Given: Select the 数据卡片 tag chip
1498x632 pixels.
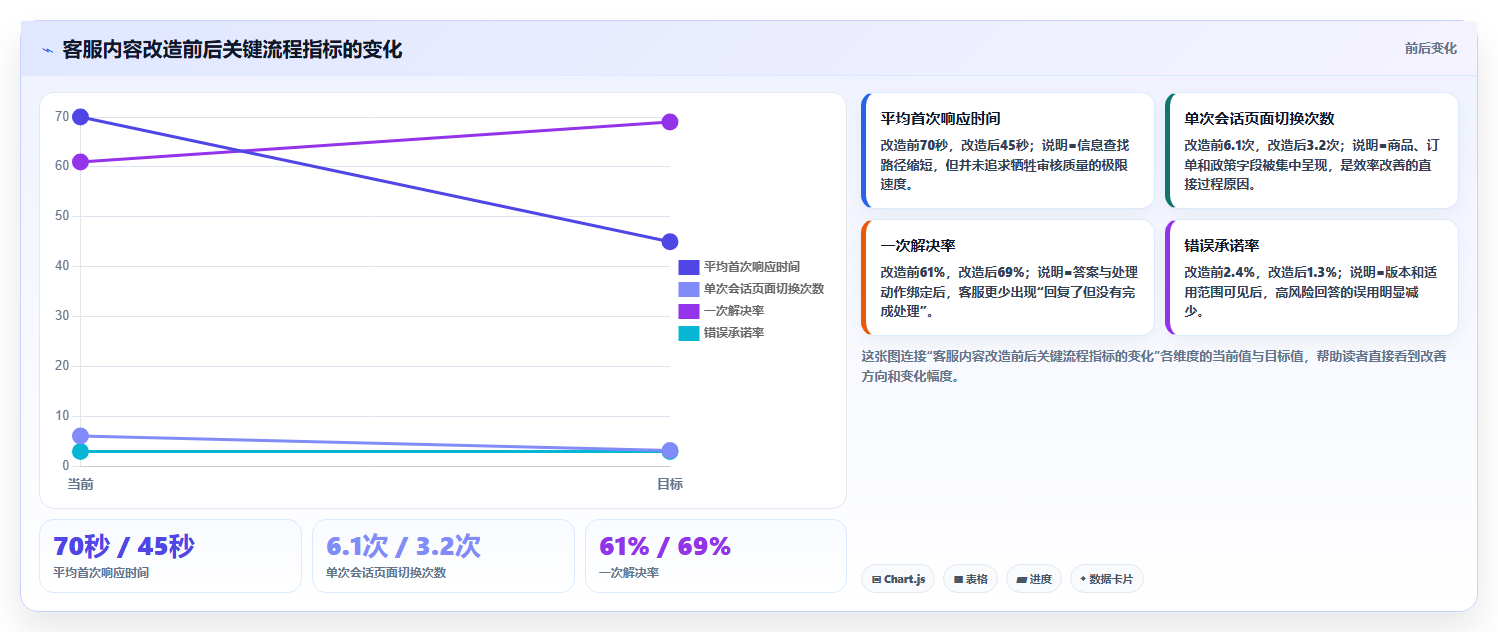Looking at the screenshot, I should (1106, 579).
